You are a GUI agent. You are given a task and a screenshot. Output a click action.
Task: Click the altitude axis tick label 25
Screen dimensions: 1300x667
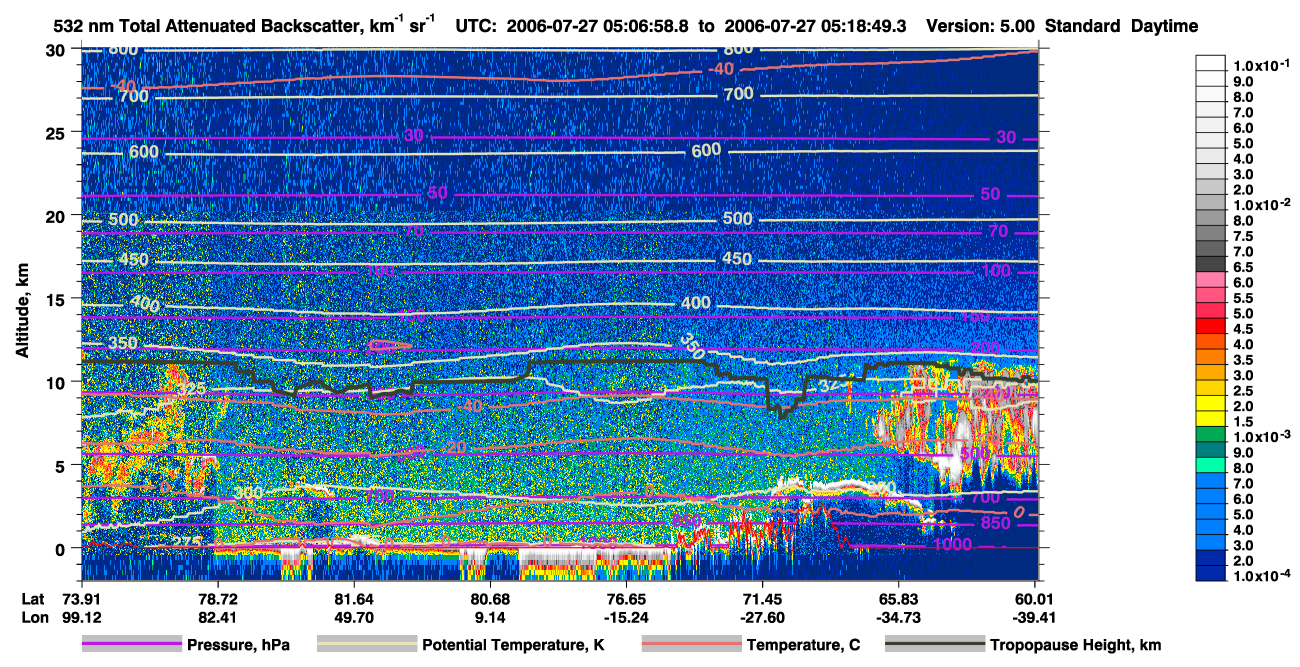point(57,132)
